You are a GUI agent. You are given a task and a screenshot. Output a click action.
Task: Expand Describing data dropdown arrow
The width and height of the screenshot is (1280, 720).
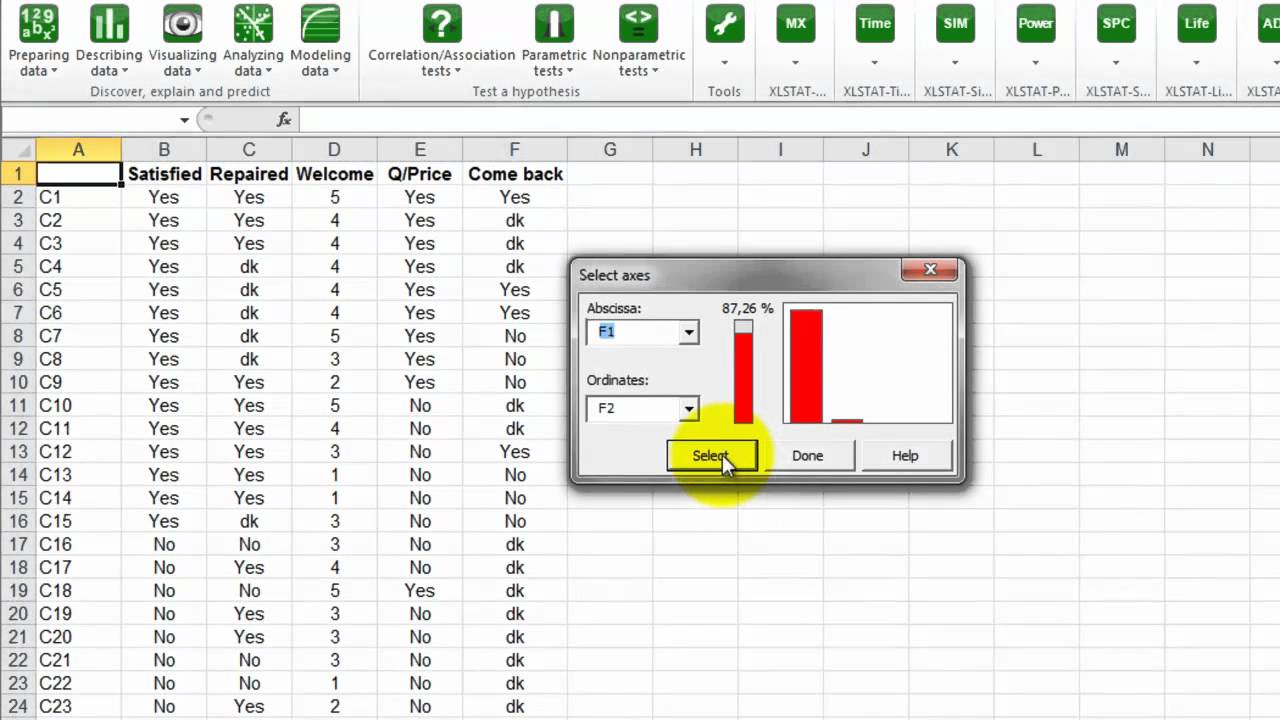point(124,72)
